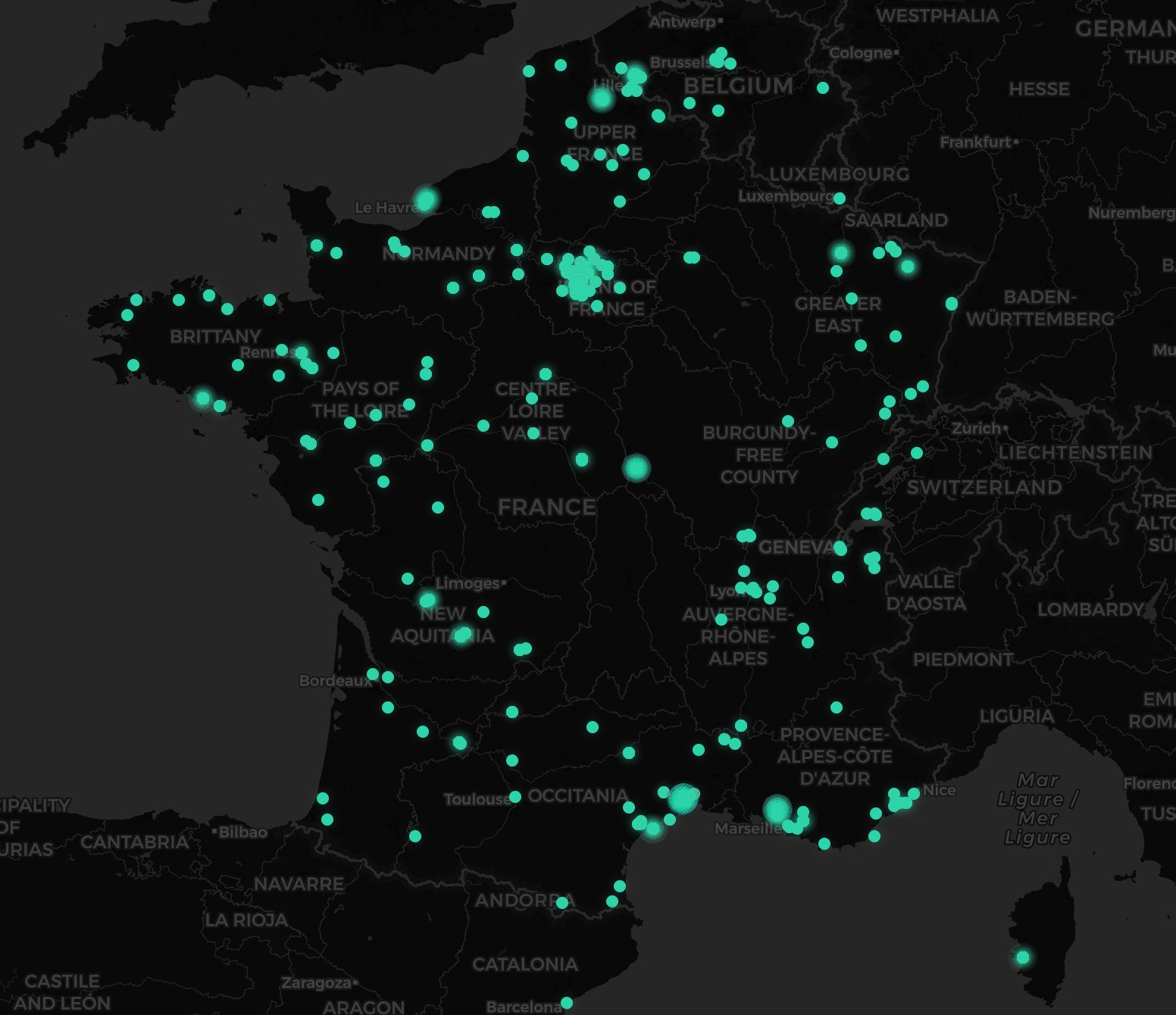This screenshot has height=1015, width=1176.
Task: Click the 'SWITZERLAND' country label
Action: [984, 488]
